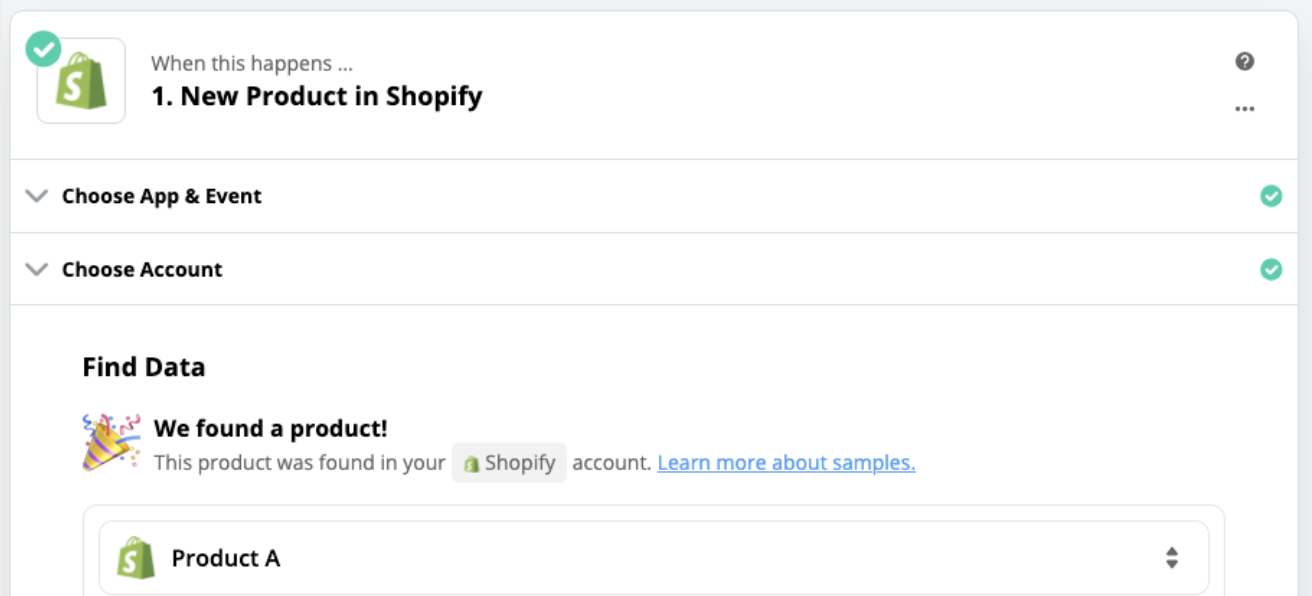Click the green checkmark badge on Shopify logo
The height and width of the screenshot is (596, 1312).
pos(43,48)
